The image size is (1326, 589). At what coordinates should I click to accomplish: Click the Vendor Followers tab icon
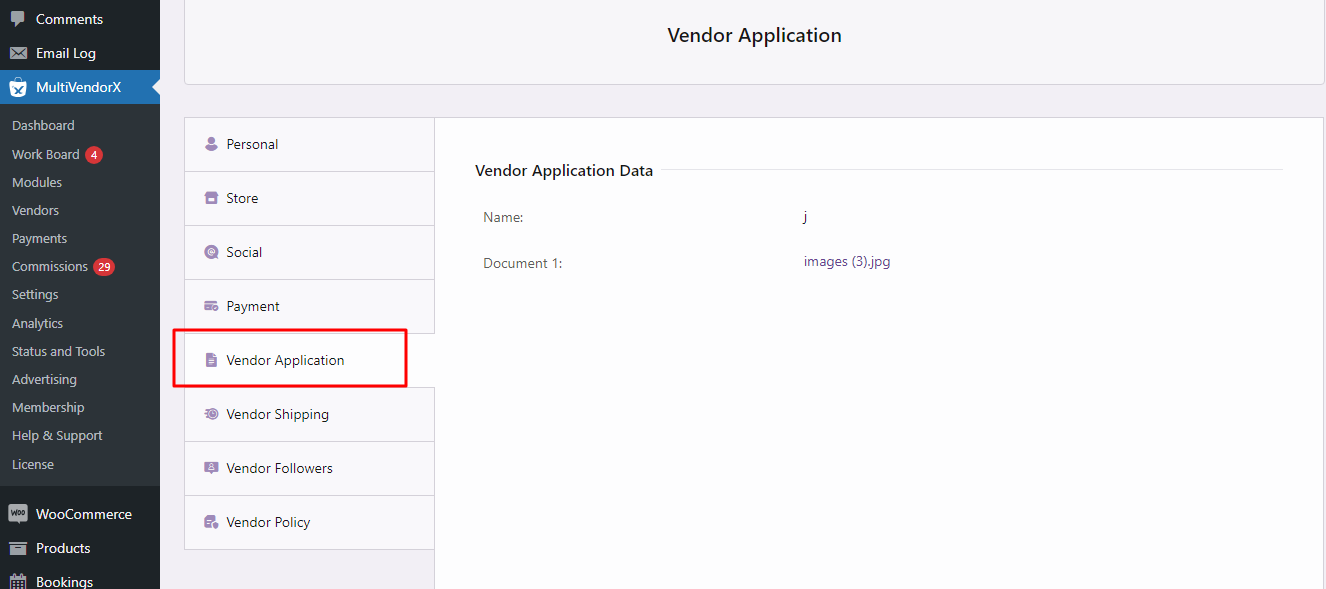pos(211,468)
